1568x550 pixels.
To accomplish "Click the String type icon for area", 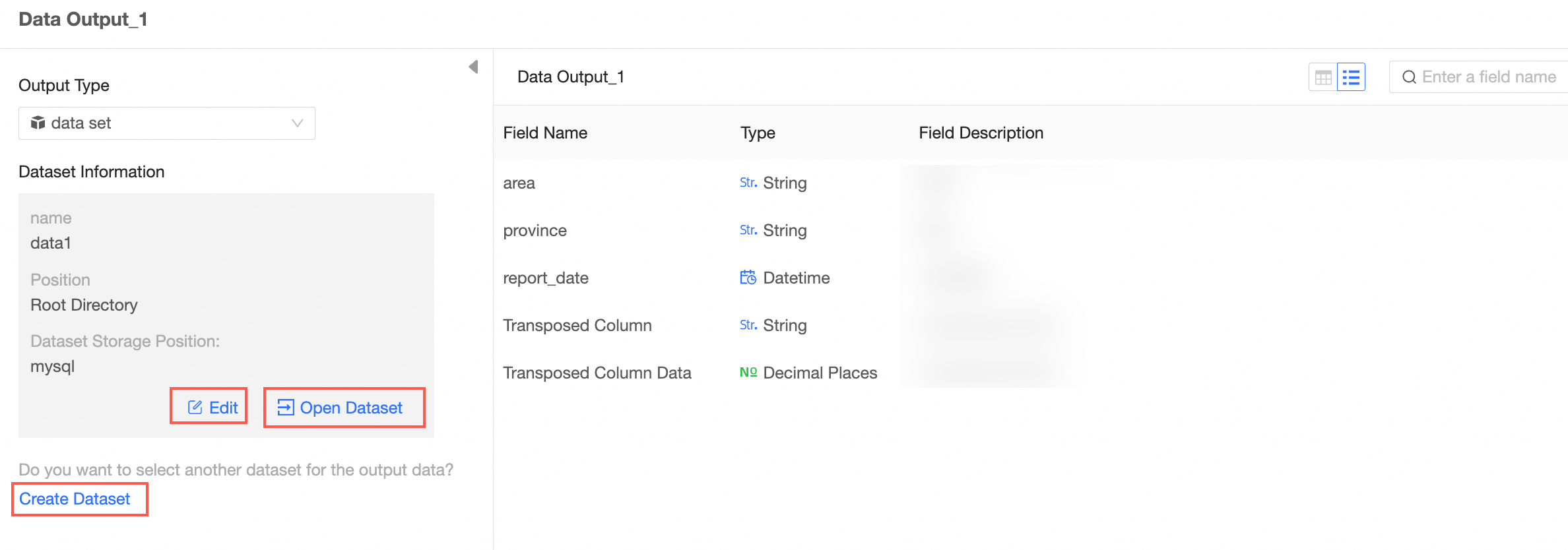I will (748, 183).
